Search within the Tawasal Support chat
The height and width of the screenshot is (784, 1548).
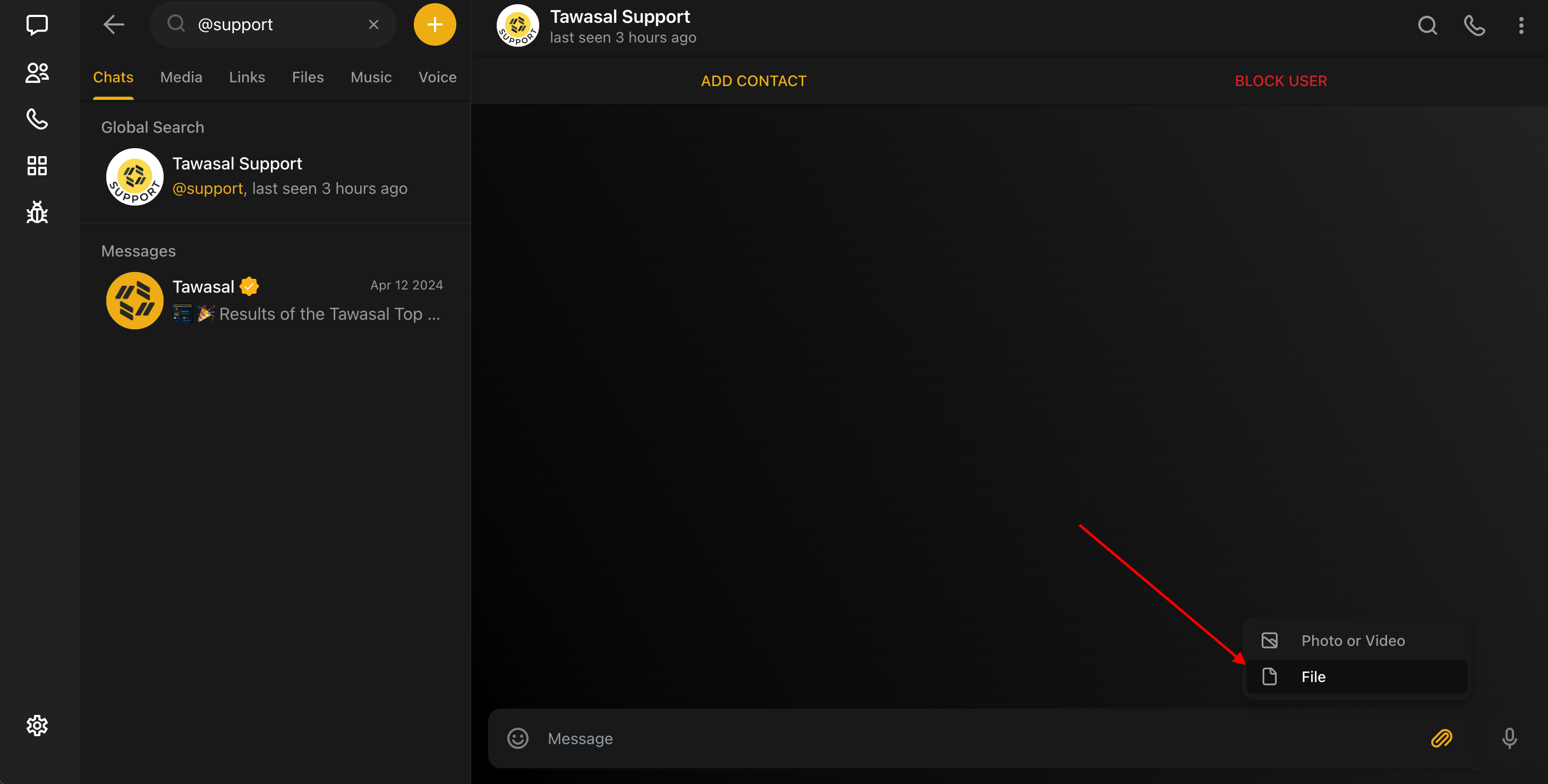coord(1428,26)
